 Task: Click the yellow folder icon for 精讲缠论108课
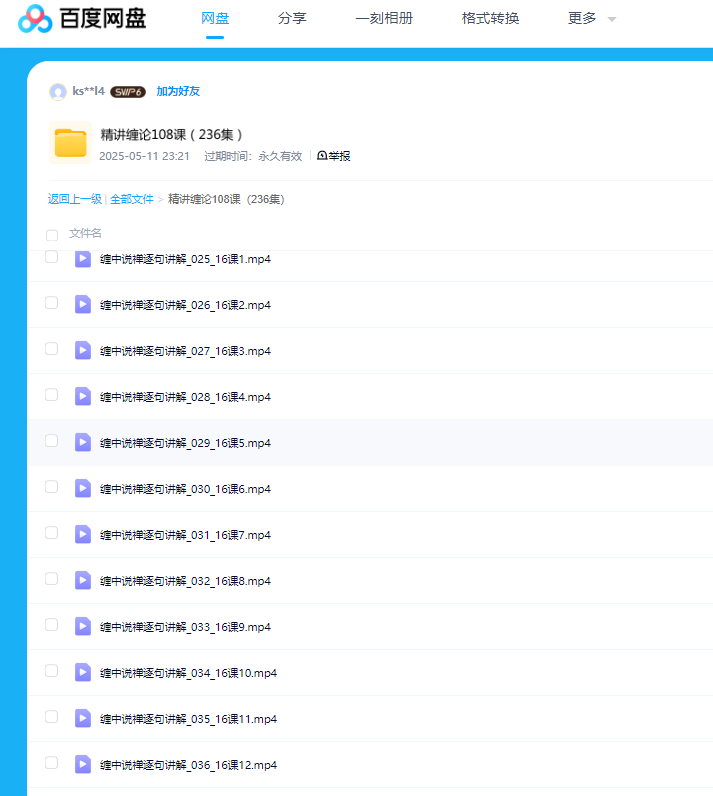70,143
